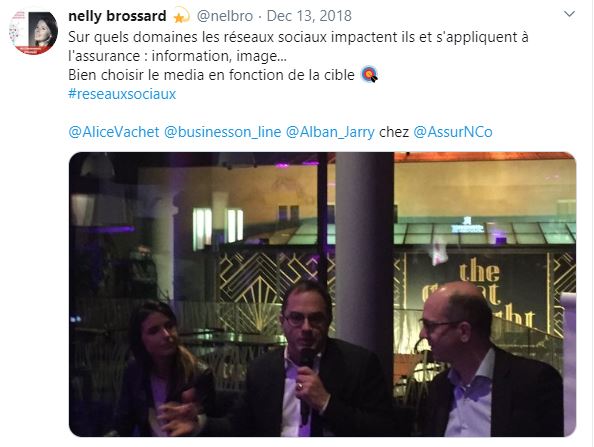Open the @AliceVachet mention
This screenshot has width=594, height=447.
click(x=114, y=132)
